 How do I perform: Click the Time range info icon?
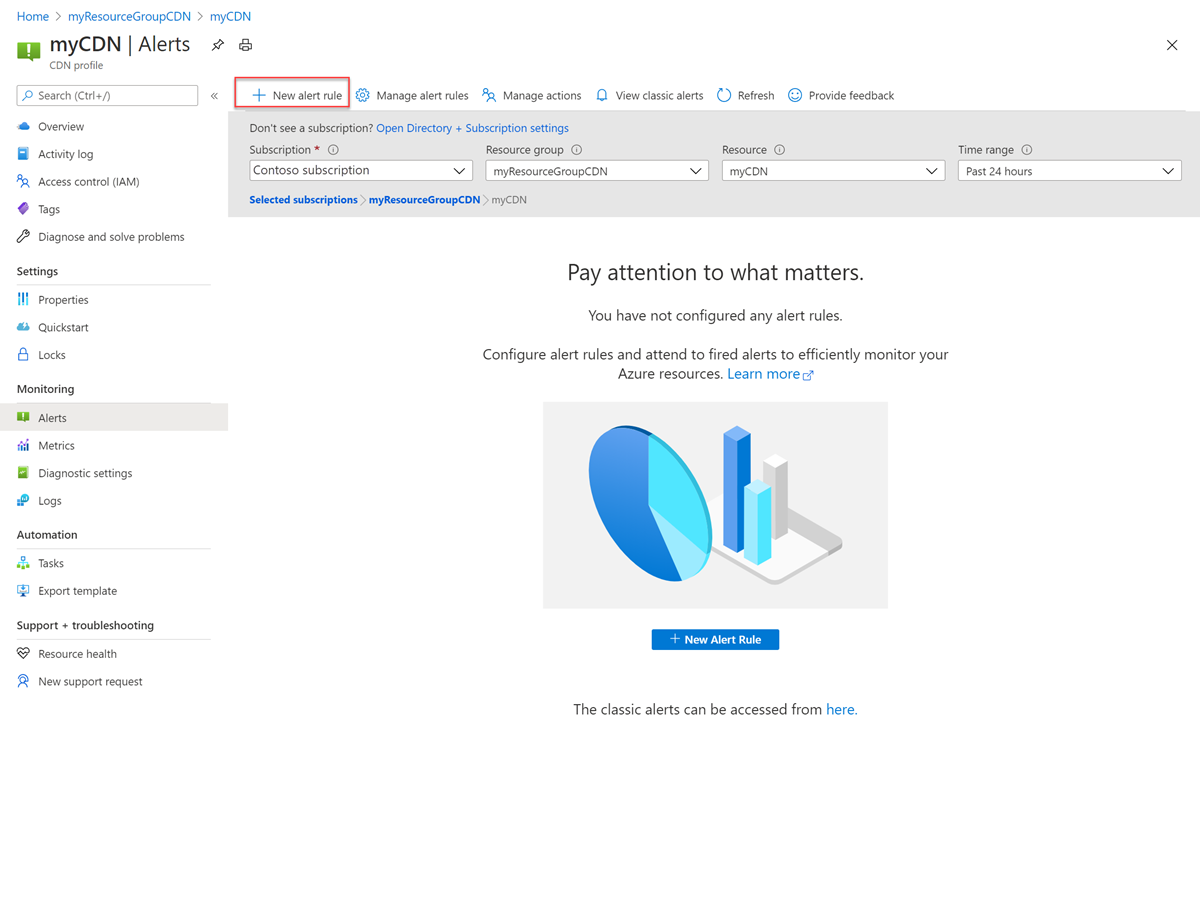click(x=1027, y=150)
